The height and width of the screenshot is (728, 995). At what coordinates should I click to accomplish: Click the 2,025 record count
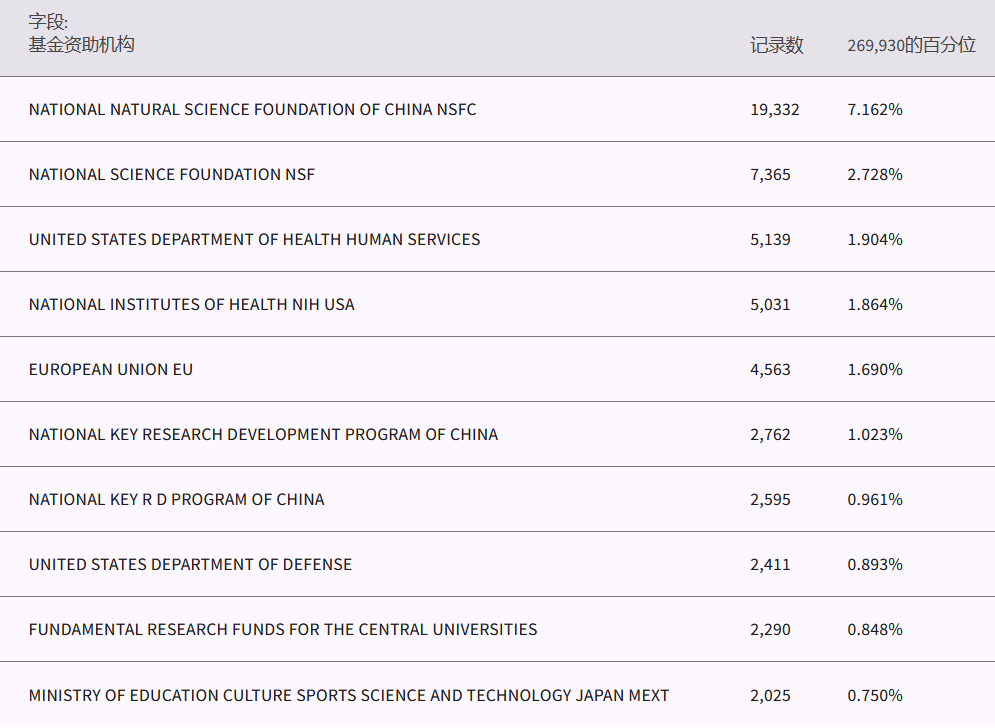click(770, 695)
